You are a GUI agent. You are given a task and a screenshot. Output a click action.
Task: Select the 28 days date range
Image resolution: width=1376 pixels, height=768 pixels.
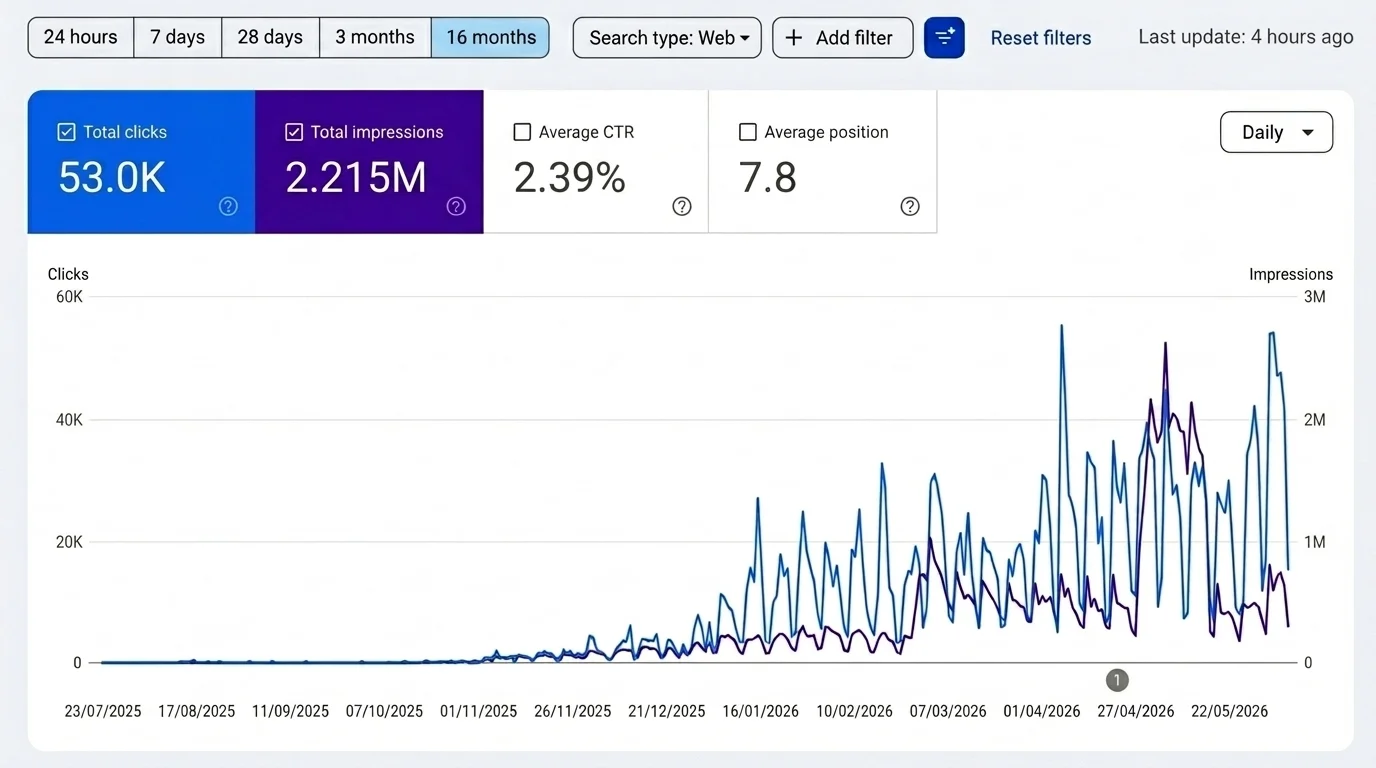point(270,38)
